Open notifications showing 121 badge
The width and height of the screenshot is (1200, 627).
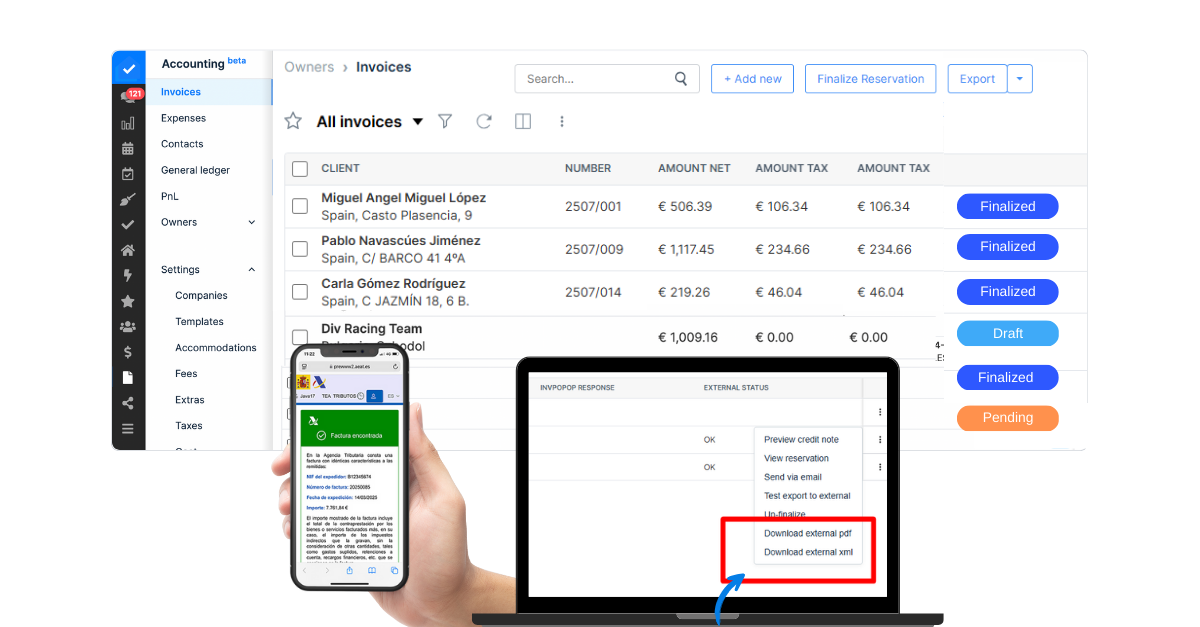click(129, 96)
